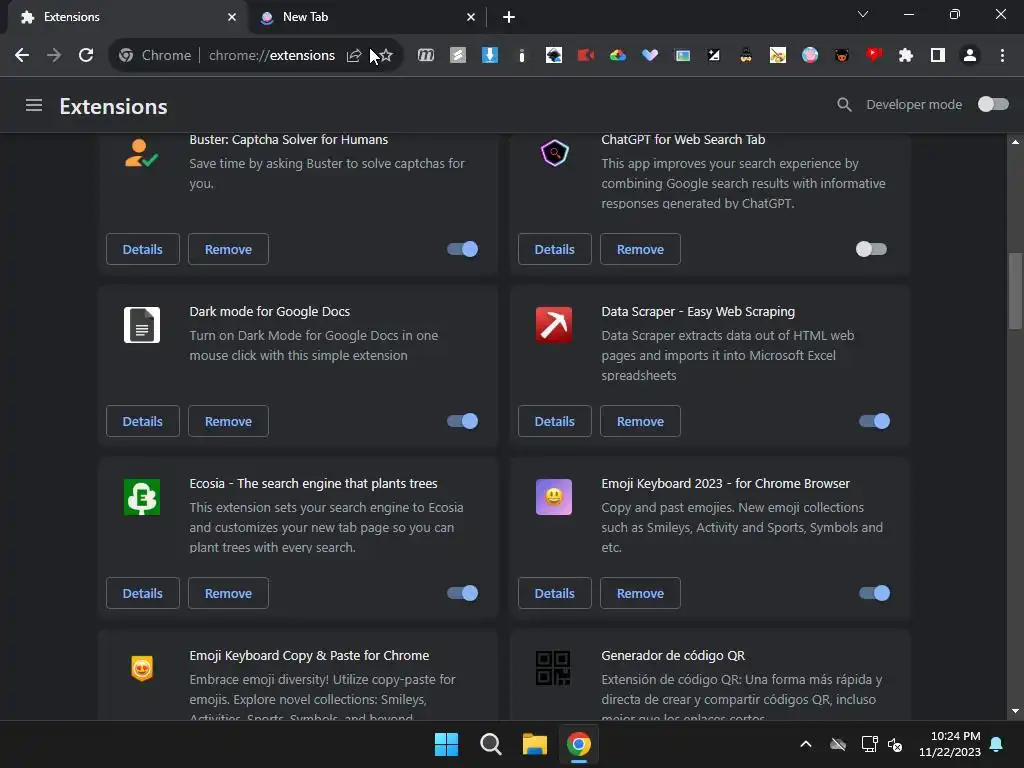Show hidden system tray icons
This screenshot has width=1024, height=768.
[806, 744]
